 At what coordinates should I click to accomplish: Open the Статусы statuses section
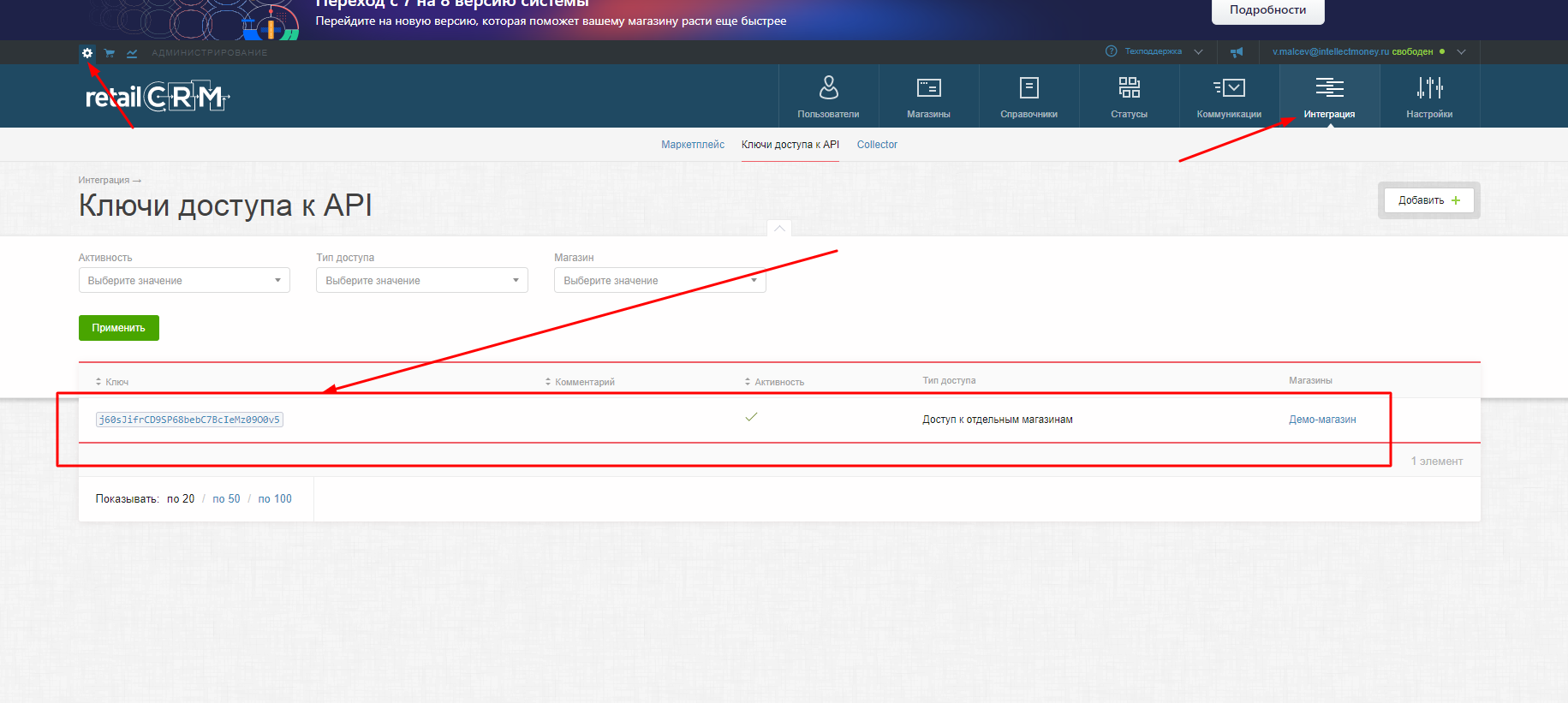[x=1129, y=97]
